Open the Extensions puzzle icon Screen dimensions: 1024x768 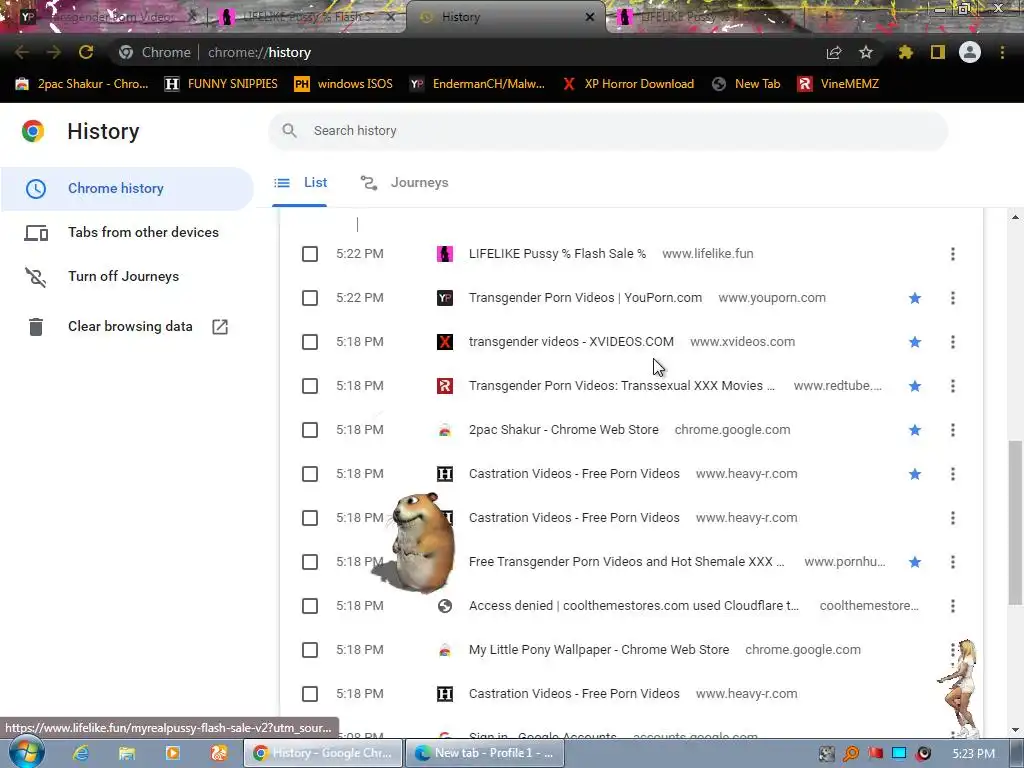click(x=905, y=52)
